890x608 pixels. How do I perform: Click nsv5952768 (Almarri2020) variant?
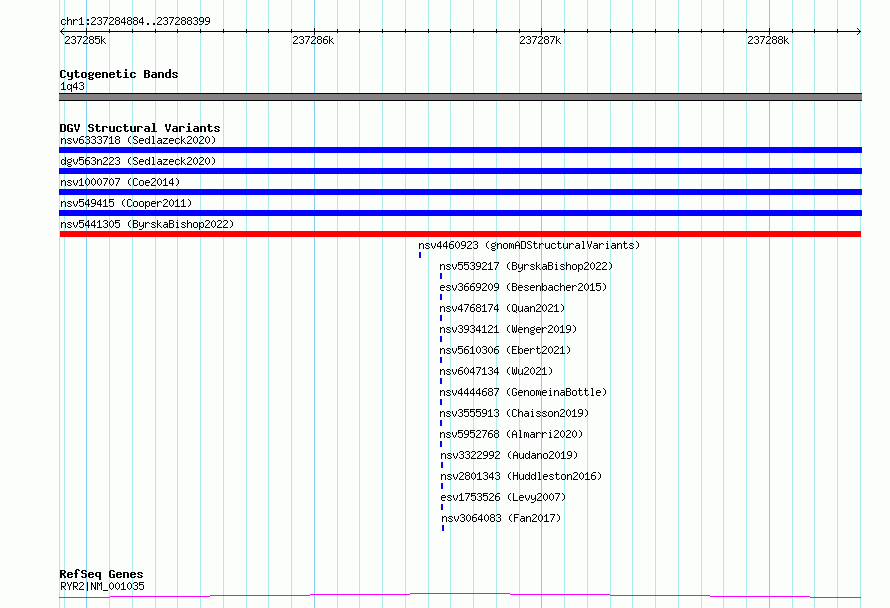511,434
